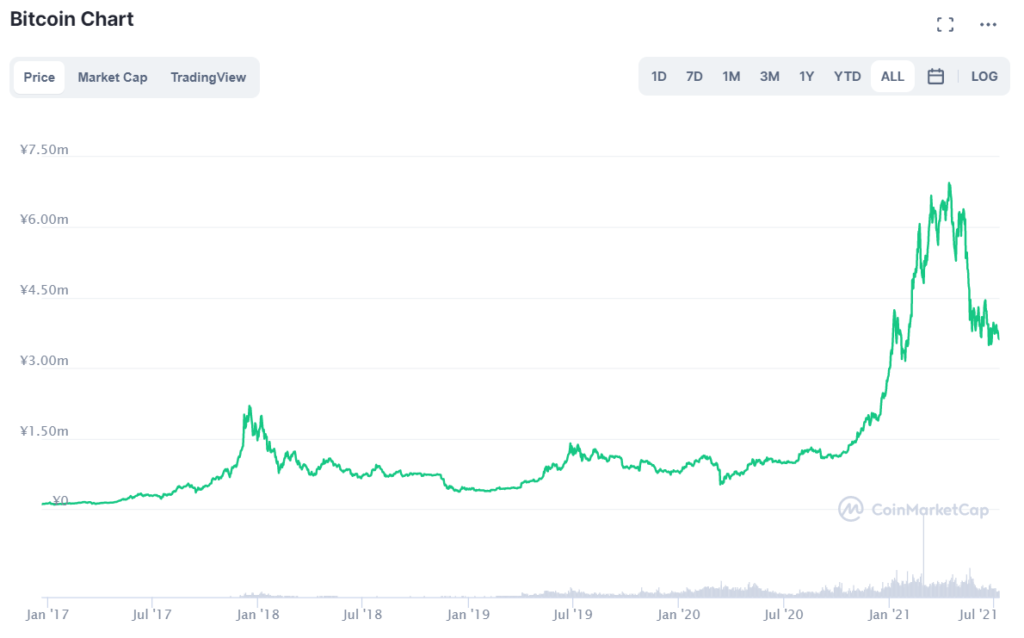This screenshot has height=638, width=1024.
Task: Click the Jan '17 date label
Action: tap(47, 614)
